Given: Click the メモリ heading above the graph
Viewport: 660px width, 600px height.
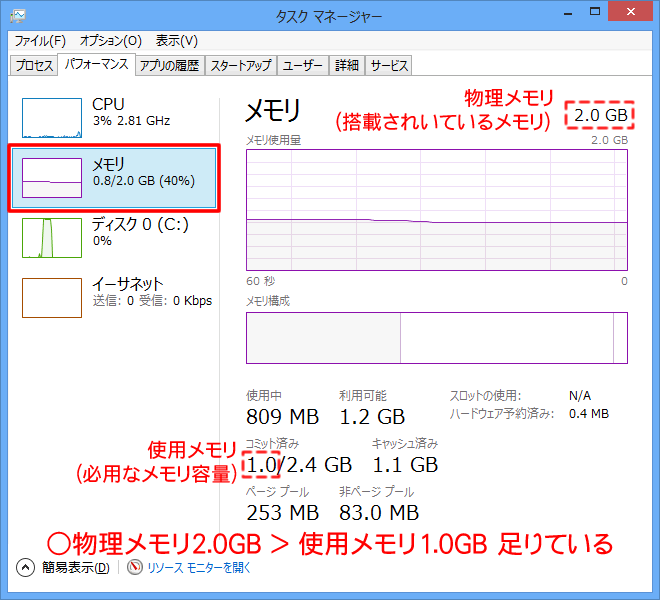Looking at the screenshot, I should [x=273, y=111].
